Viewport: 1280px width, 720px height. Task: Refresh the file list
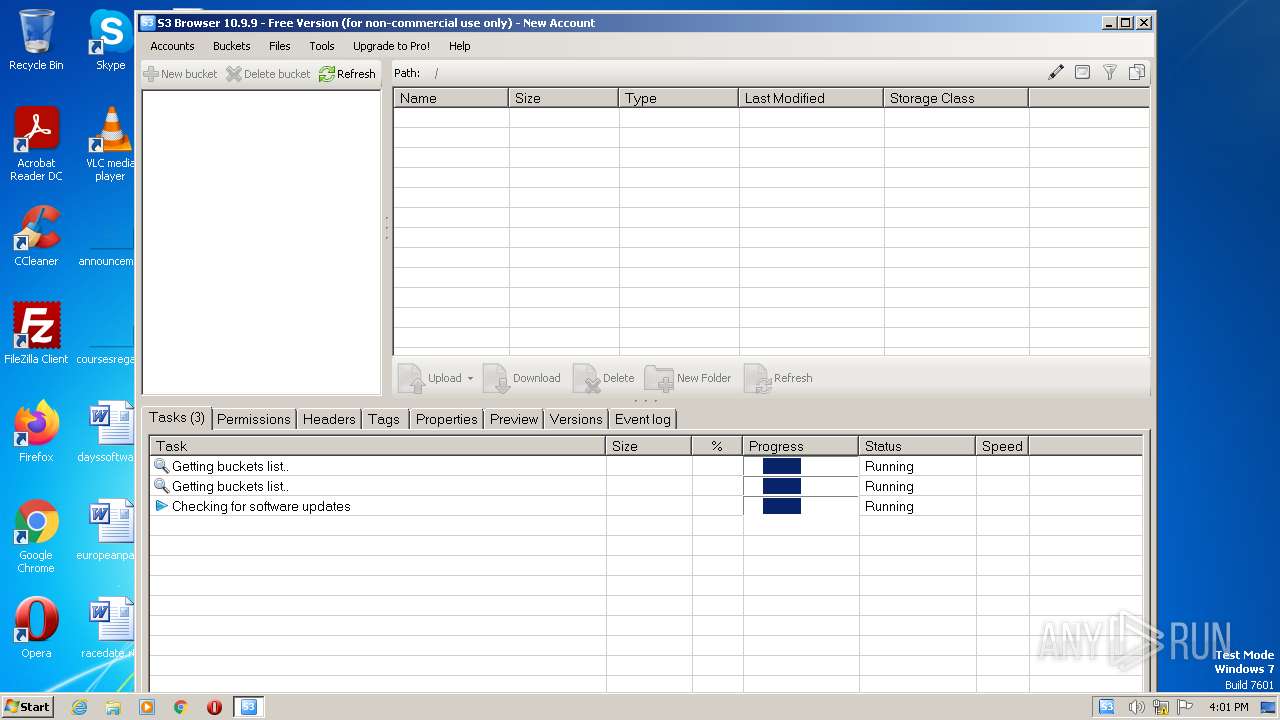[x=778, y=378]
